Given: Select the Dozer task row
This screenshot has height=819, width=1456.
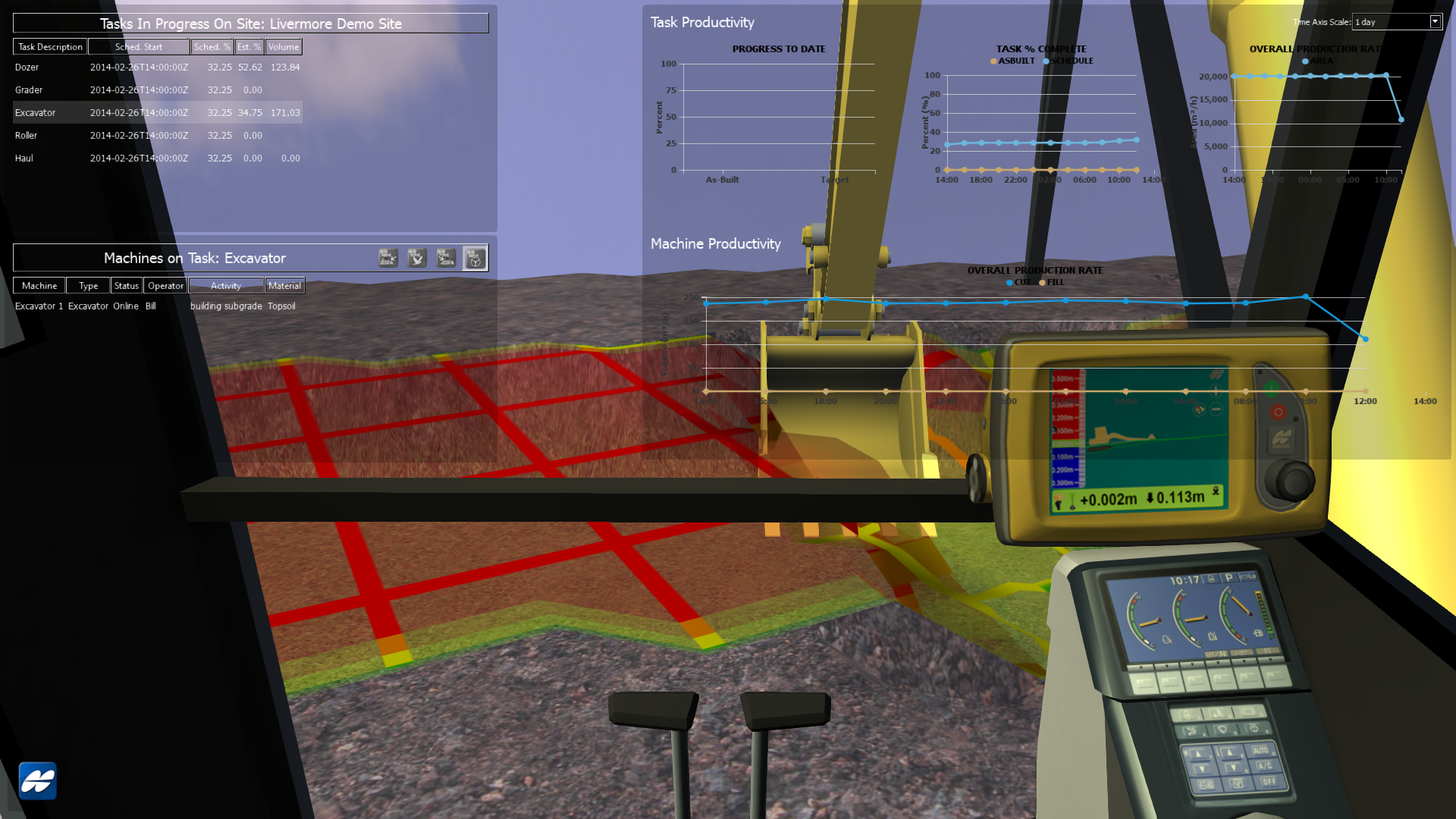Looking at the screenshot, I should point(158,67).
